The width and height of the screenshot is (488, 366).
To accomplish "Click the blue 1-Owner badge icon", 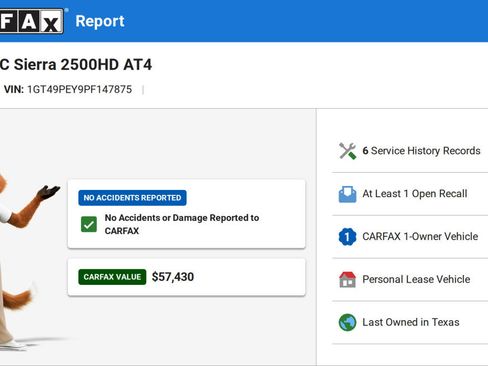I will 347,237.
